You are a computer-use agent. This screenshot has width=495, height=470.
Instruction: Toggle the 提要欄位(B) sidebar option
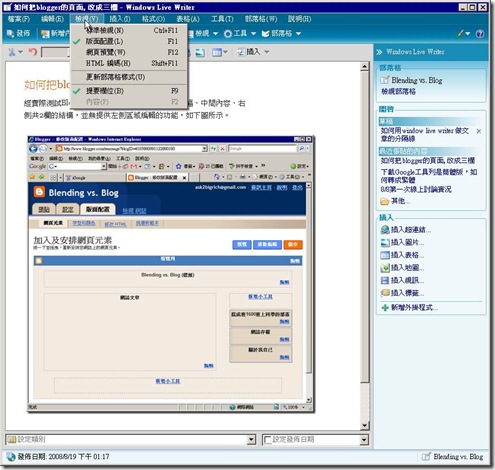(129, 91)
